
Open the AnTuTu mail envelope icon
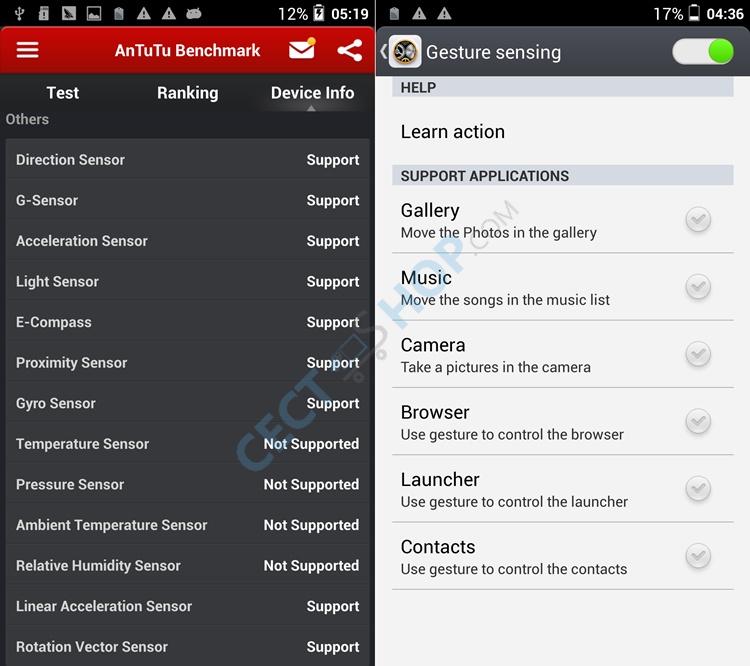coord(302,49)
